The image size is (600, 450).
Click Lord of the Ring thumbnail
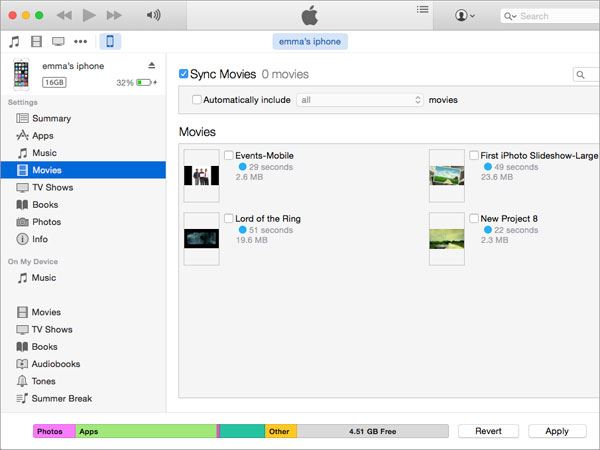(202, 239)
